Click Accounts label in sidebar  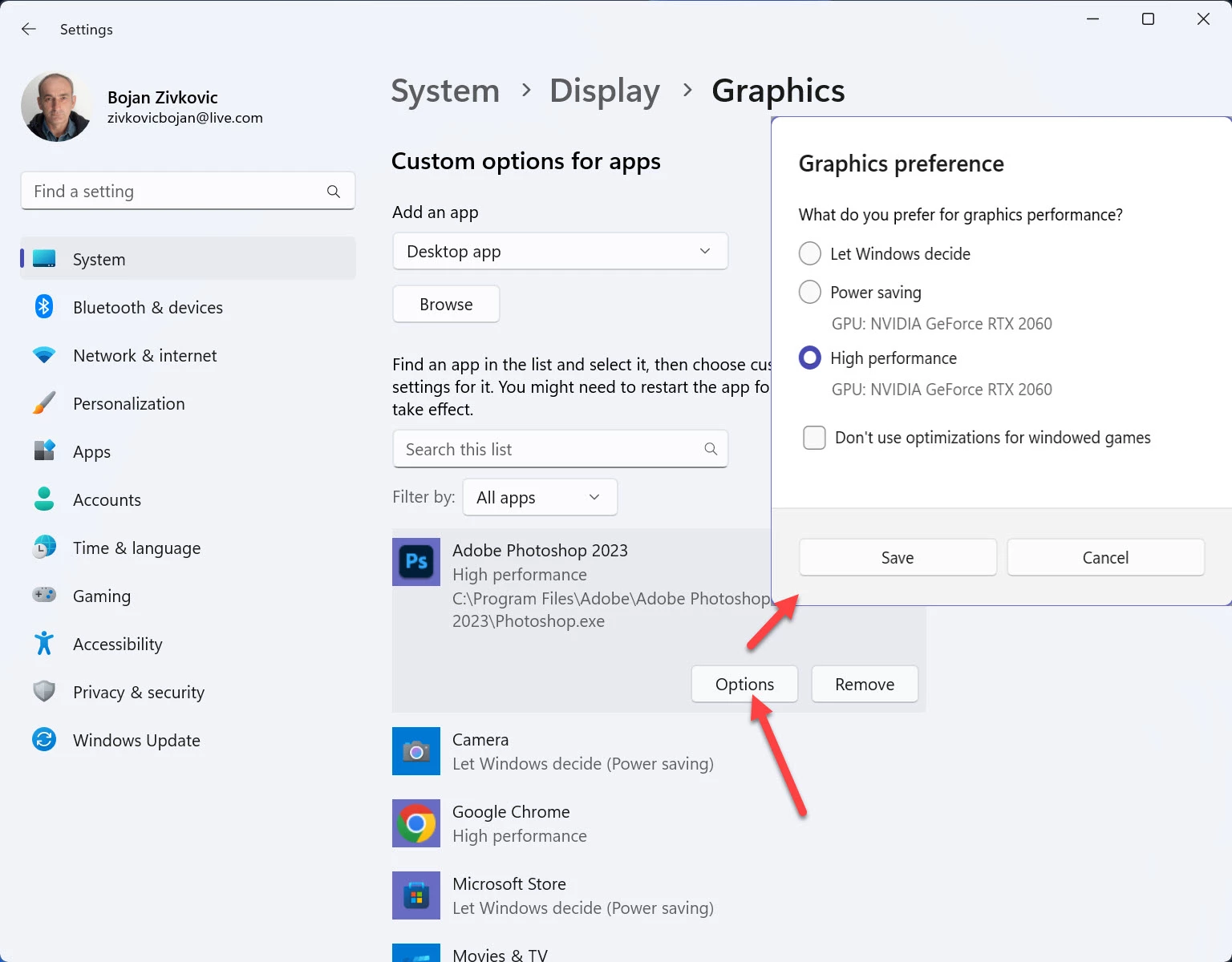pyautogui.click(x=107, y=499)
